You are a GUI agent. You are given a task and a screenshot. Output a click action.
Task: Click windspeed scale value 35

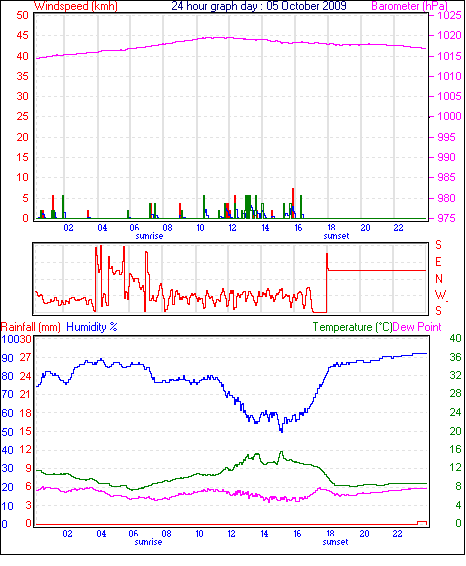coord(22,76)
